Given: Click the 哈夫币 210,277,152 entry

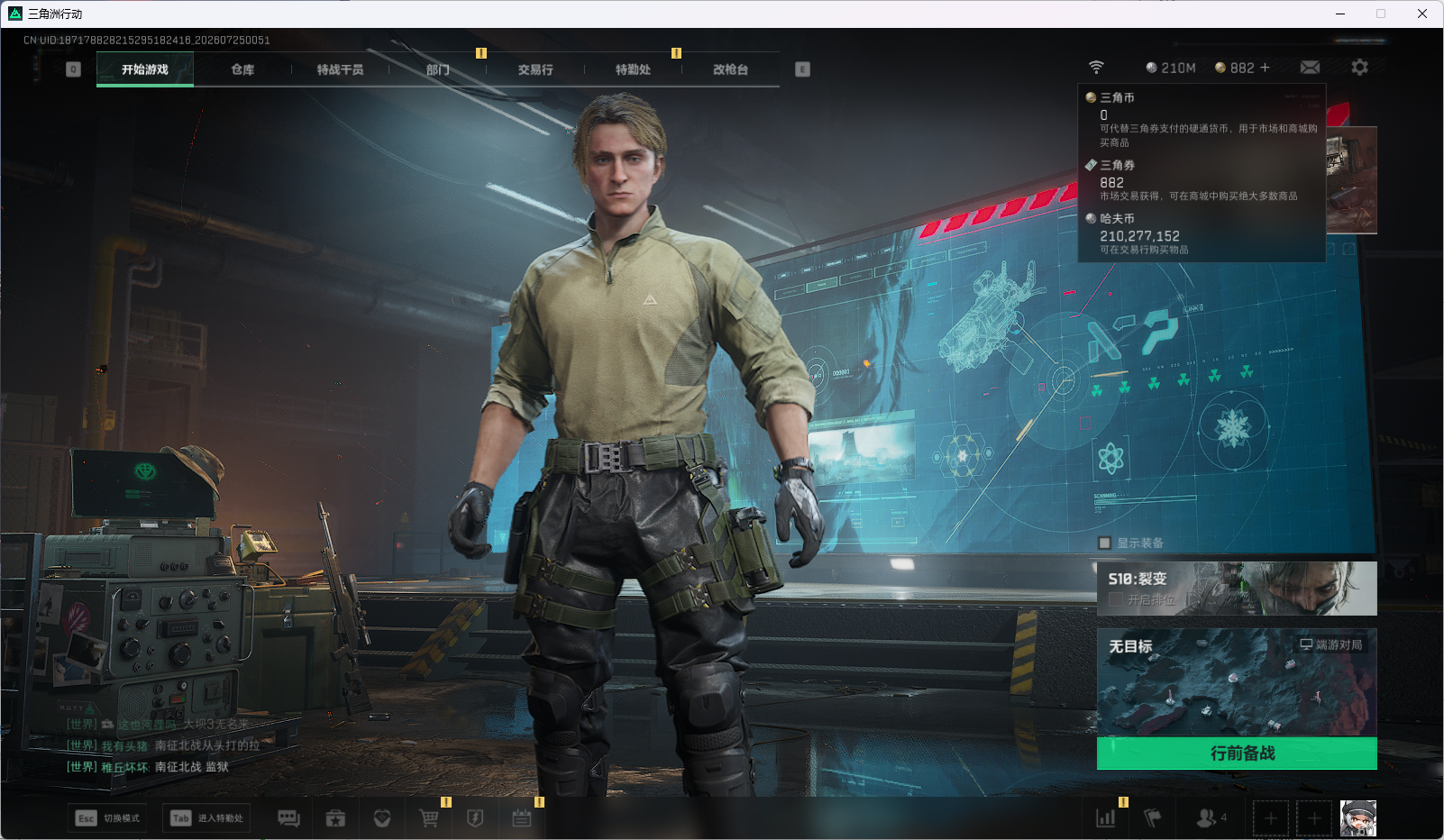Looking at the screenshot, I should [1202, 234].
